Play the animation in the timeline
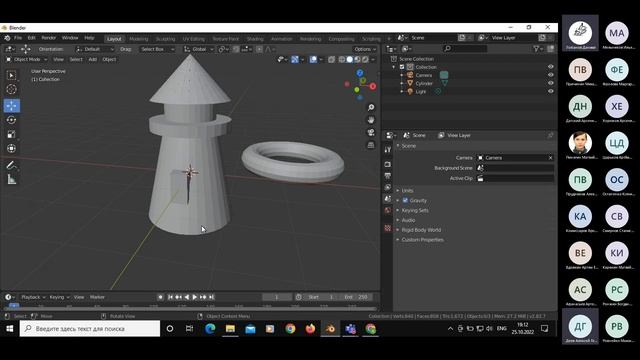The width and height of the screenshot is (640, 360). pyautogui.click(x=195, y=297)
